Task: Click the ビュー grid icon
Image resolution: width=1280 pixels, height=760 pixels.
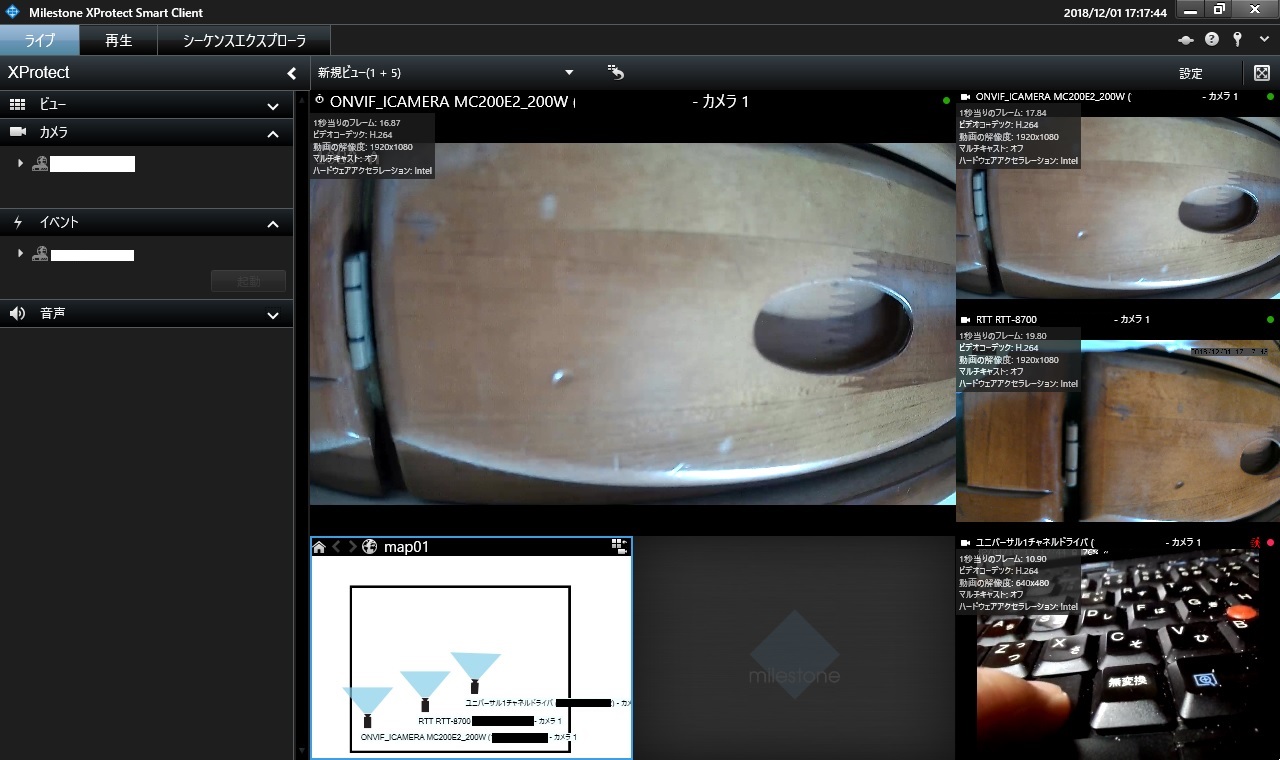Action: tap(17, 104)
